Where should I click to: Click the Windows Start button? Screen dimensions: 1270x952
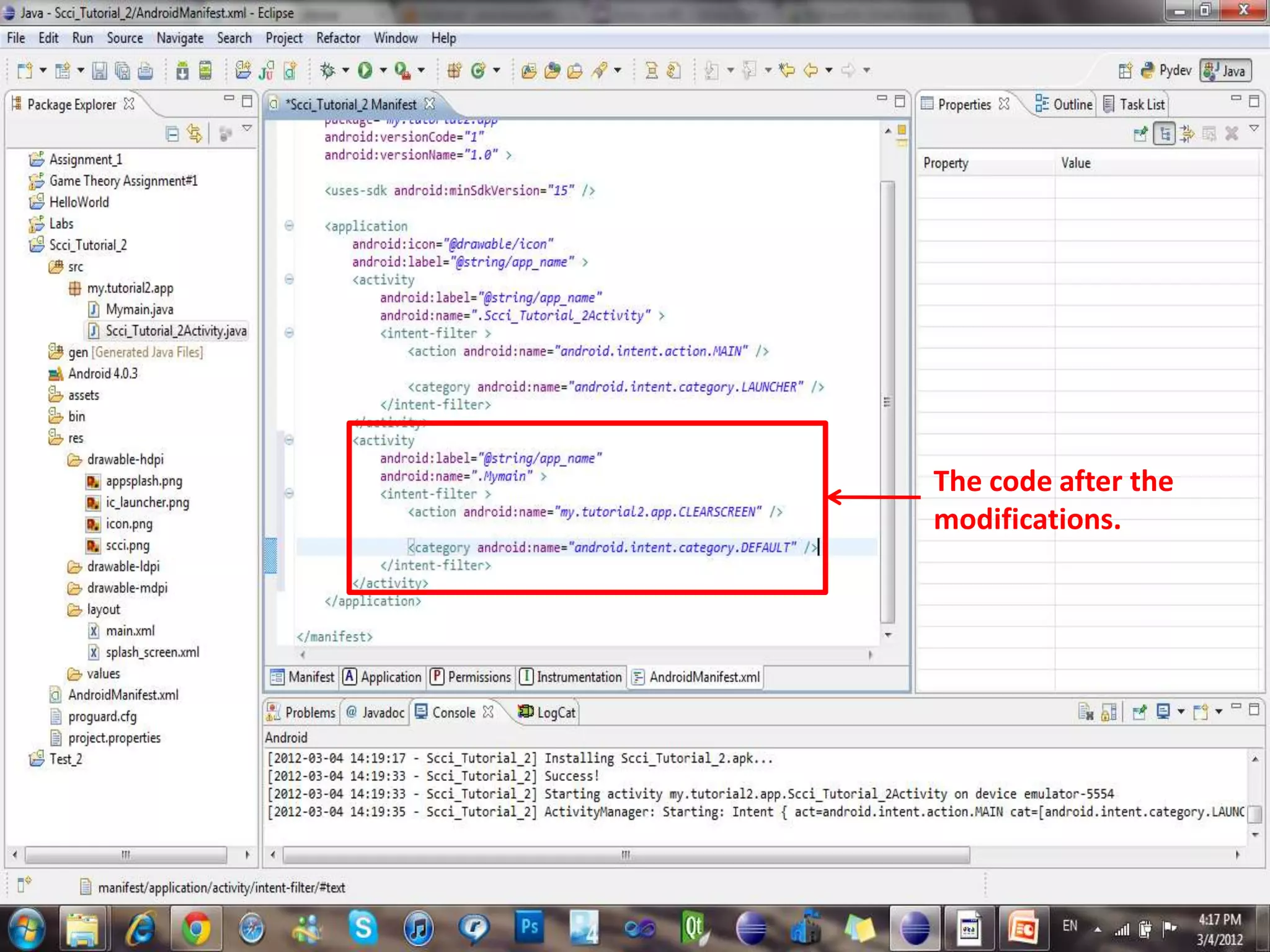click(25, 928)
